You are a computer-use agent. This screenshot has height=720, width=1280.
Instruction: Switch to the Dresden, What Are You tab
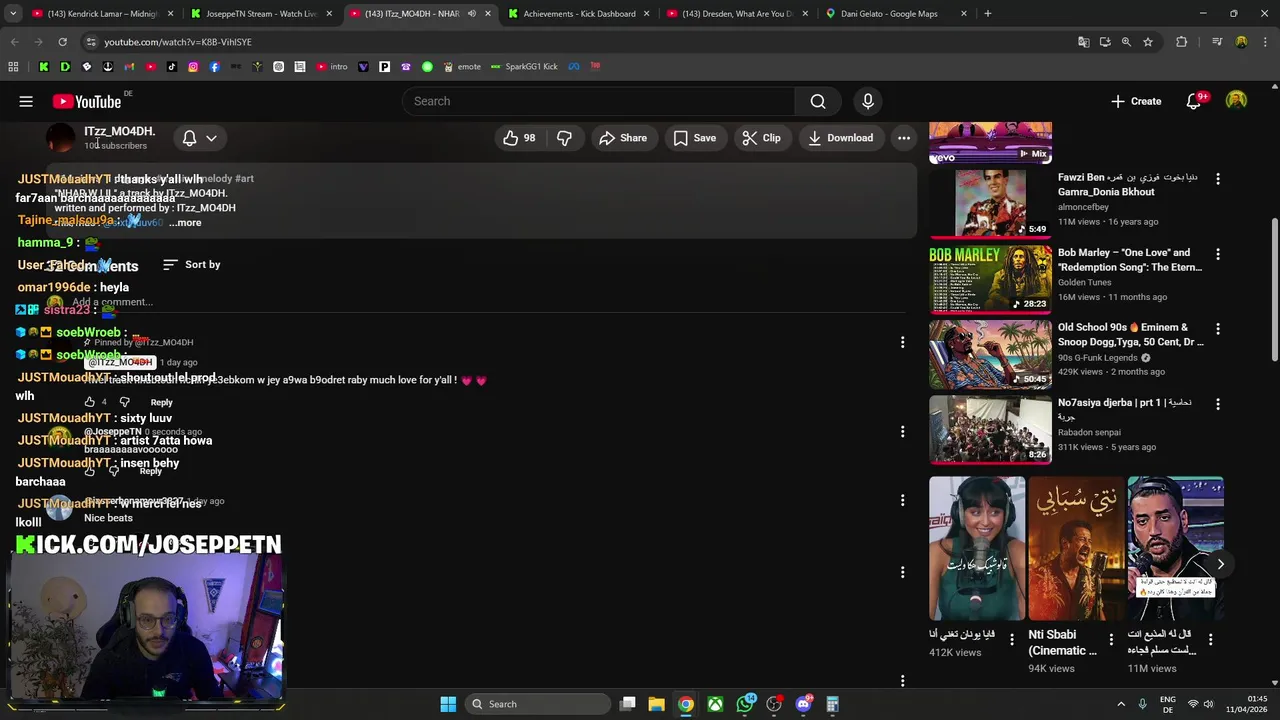pyautogui.click(x=738, y=14)
